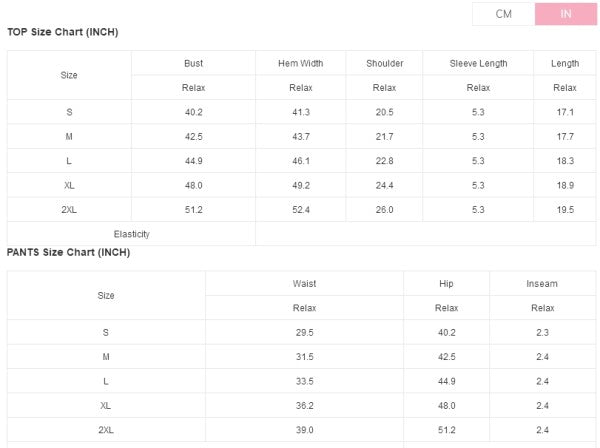
Task: Select the Length column header
Action: point(565,63)
